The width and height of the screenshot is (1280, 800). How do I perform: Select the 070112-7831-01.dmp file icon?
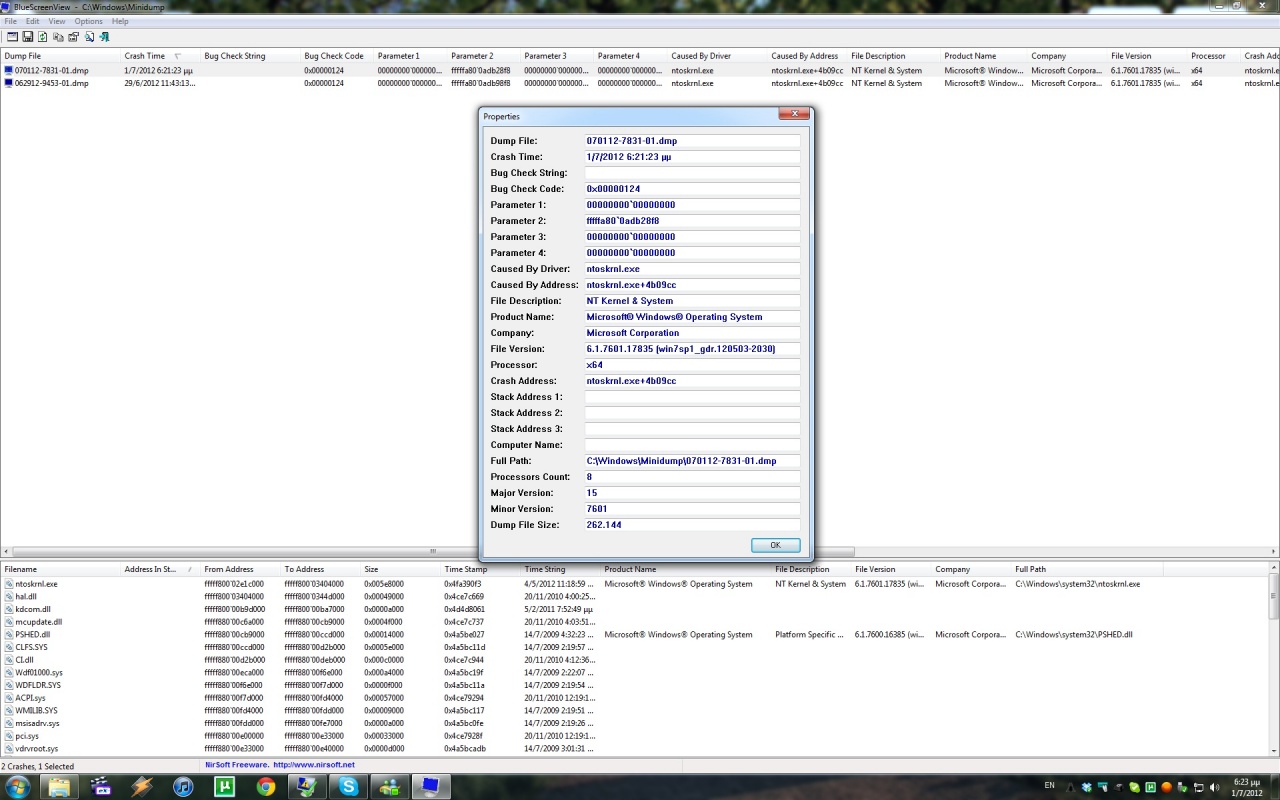pos(9,71)
